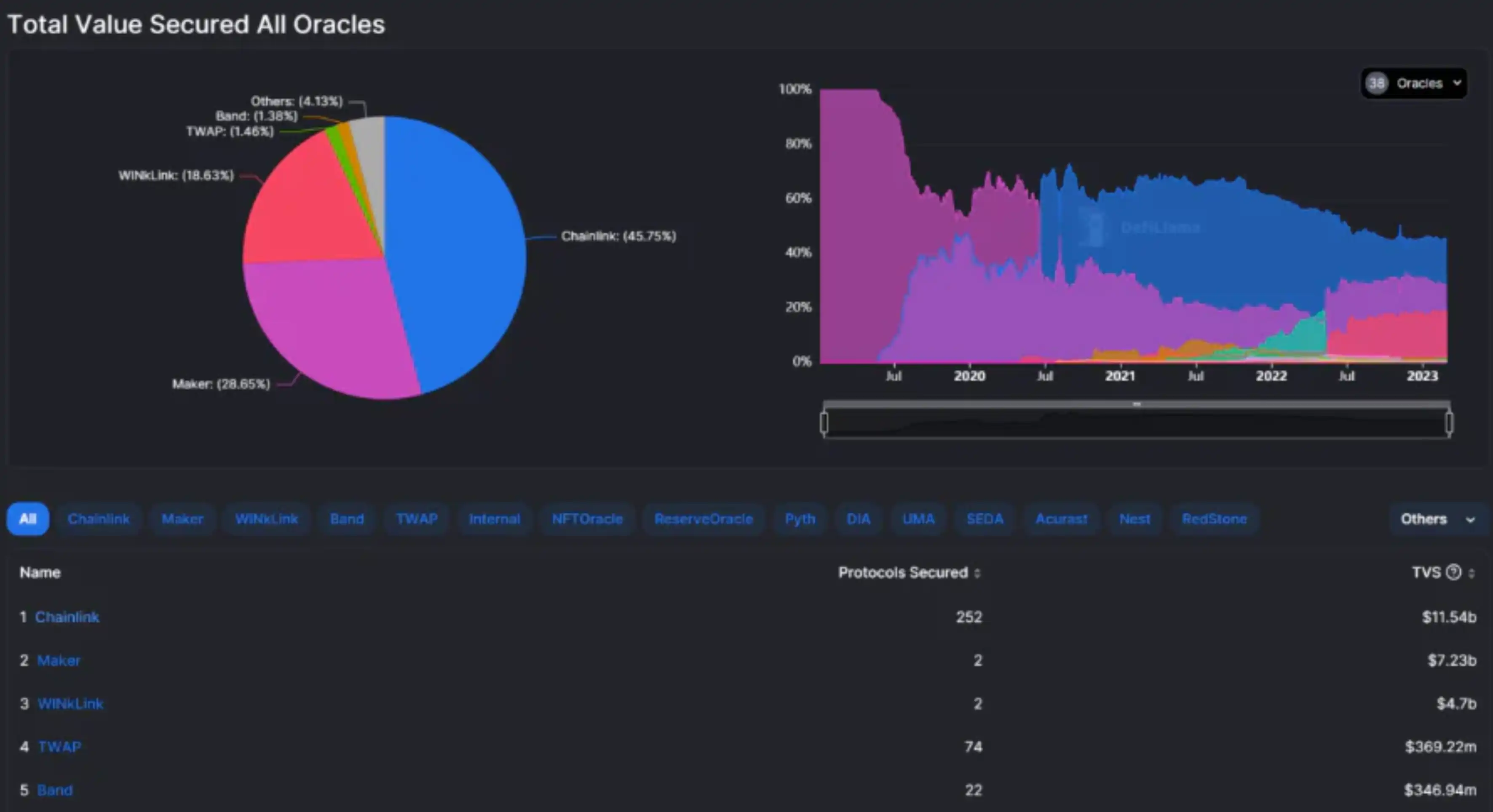
Task: Click the Others (4.13%) pie label
Action: click(297, 101)
